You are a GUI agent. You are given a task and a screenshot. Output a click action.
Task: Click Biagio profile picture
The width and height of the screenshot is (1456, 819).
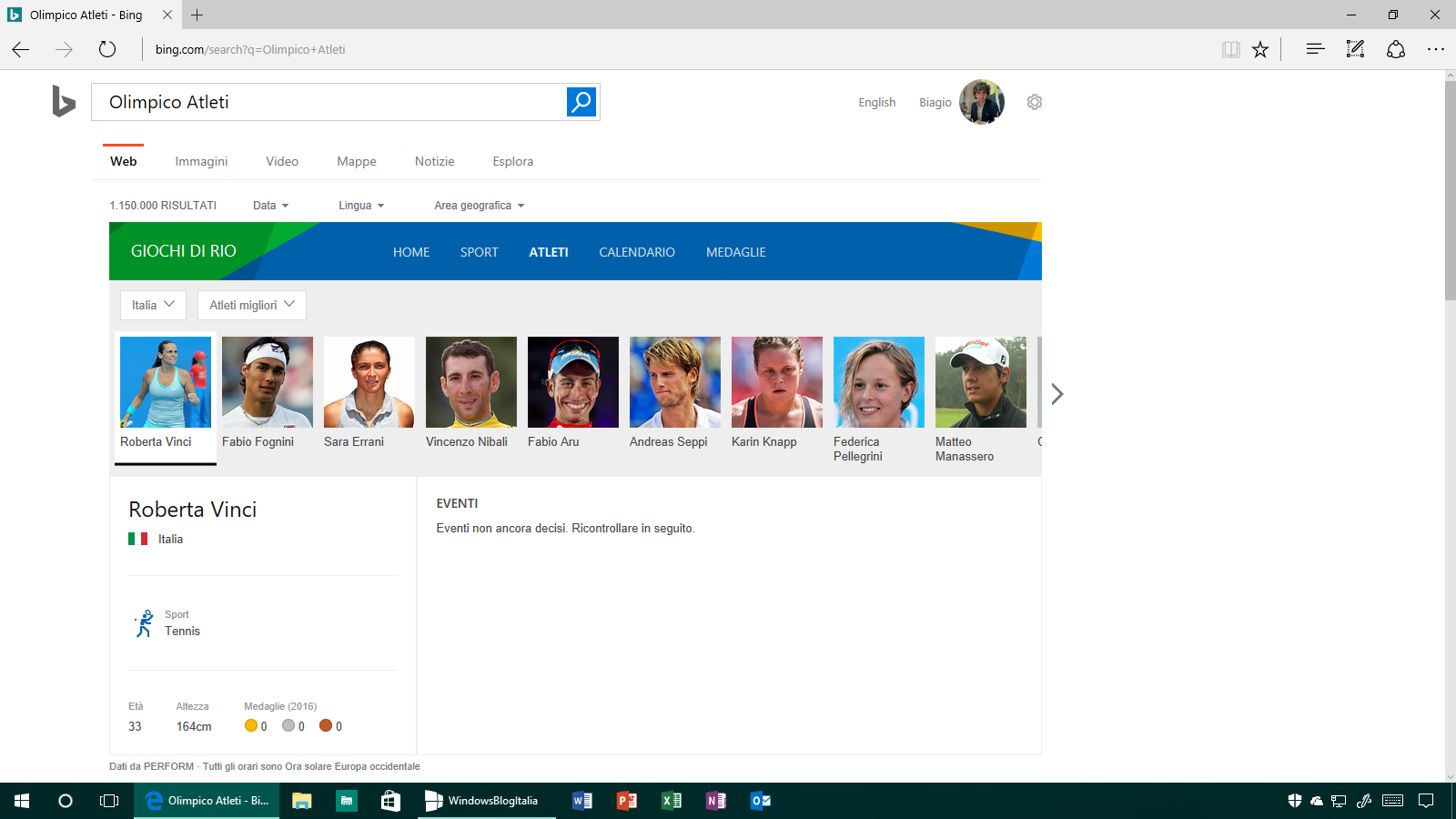(x=982, y=102)
